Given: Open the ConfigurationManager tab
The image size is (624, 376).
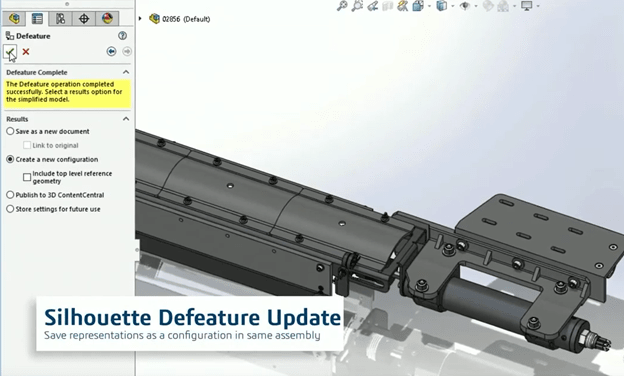Looking at the screenshot, I should (x=60, y=18).
